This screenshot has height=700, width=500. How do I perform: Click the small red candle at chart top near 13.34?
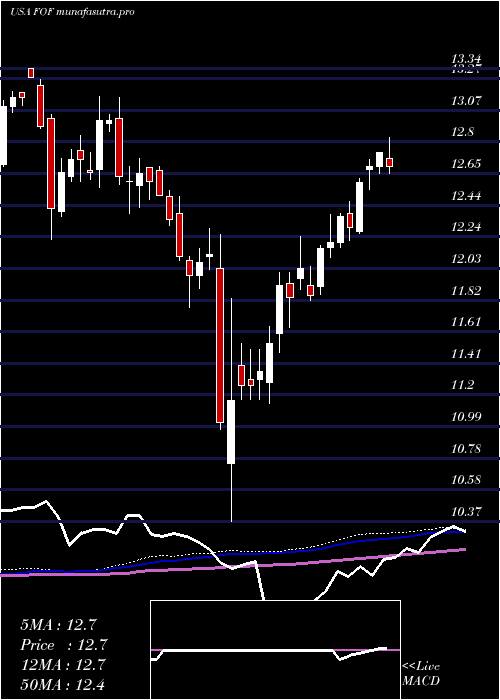[31, 73]
